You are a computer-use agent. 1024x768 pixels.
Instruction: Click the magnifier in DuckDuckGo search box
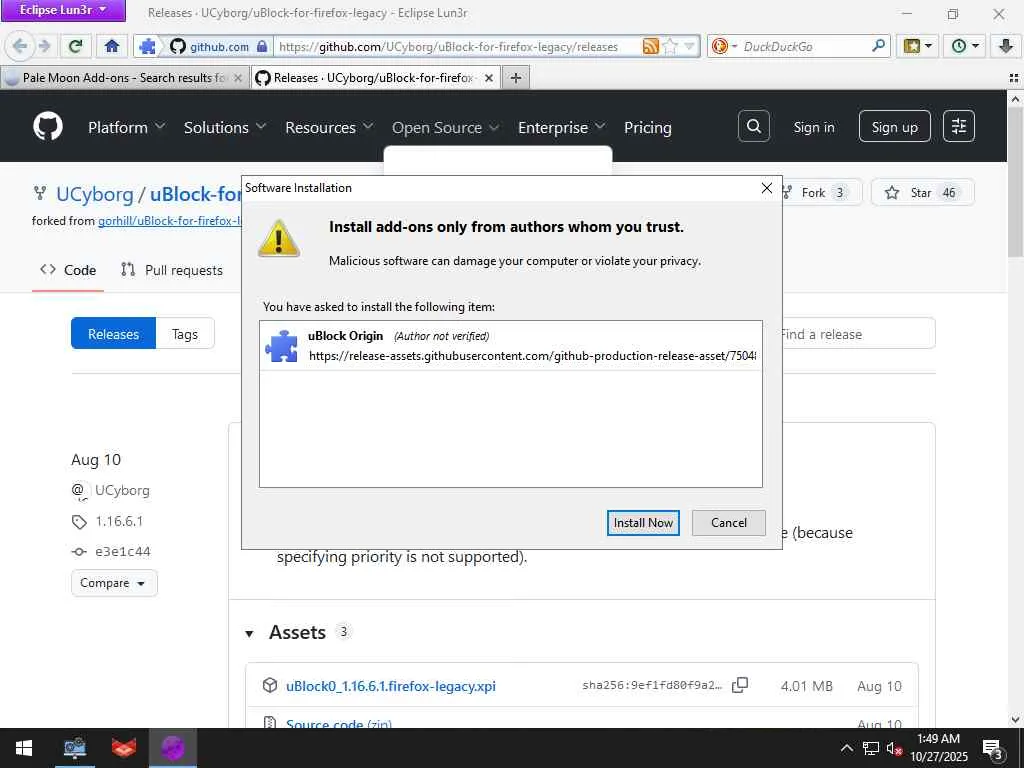coord(878,46)
